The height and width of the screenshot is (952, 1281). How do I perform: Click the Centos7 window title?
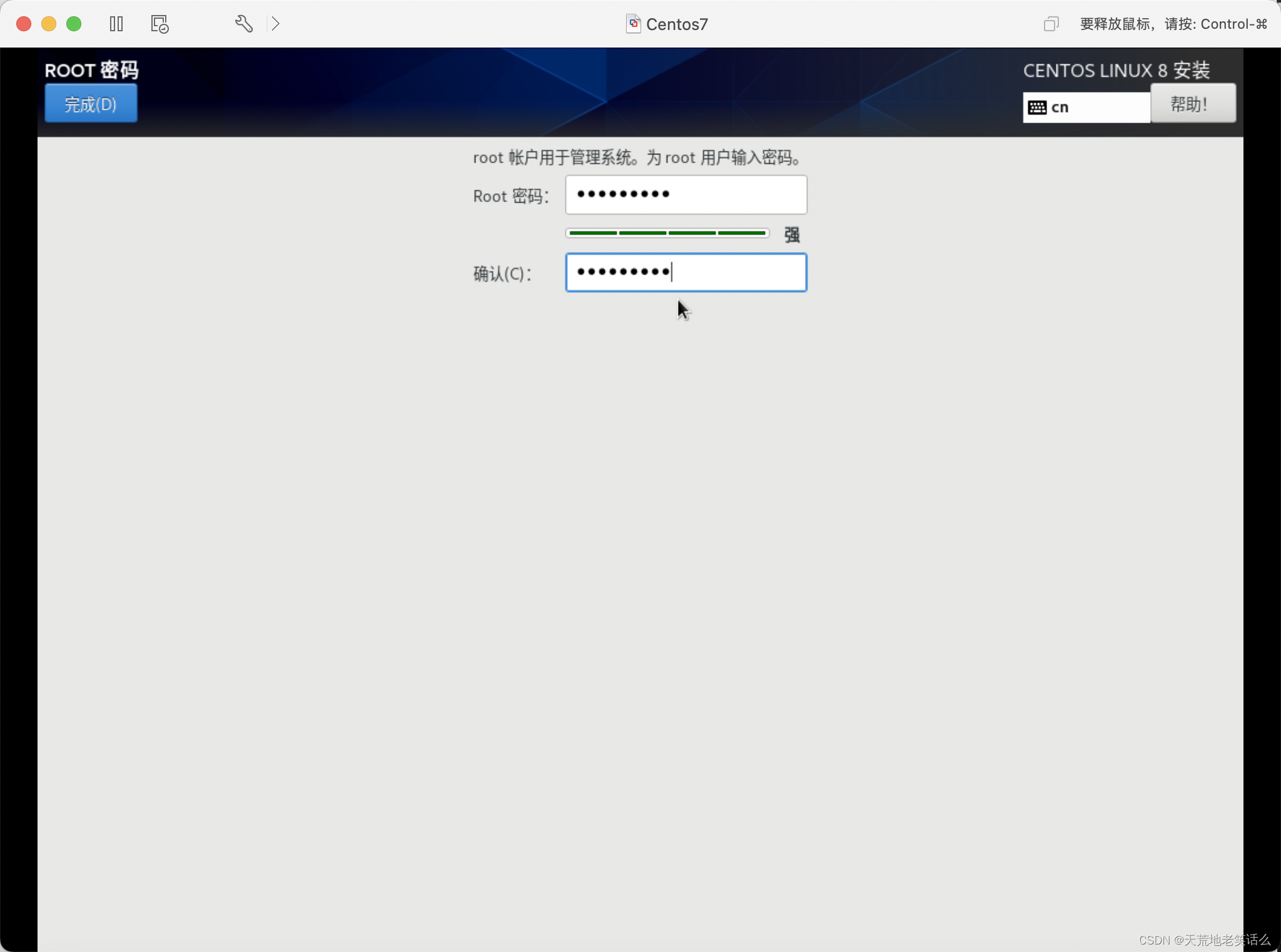coord(677,24)
